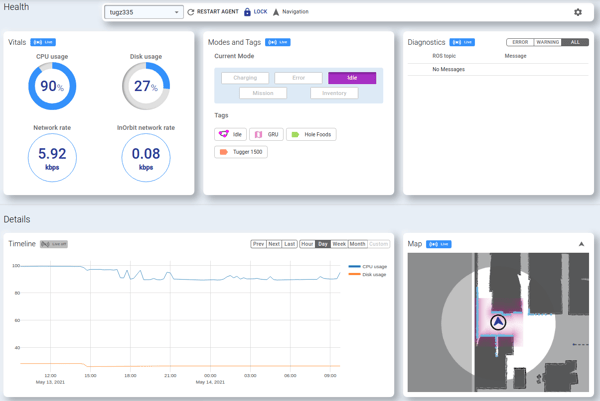The width and height of the screenshot is (600, 401).
Task: Filter diagnostics by WARNING
Action: click(x=548, y=42)
